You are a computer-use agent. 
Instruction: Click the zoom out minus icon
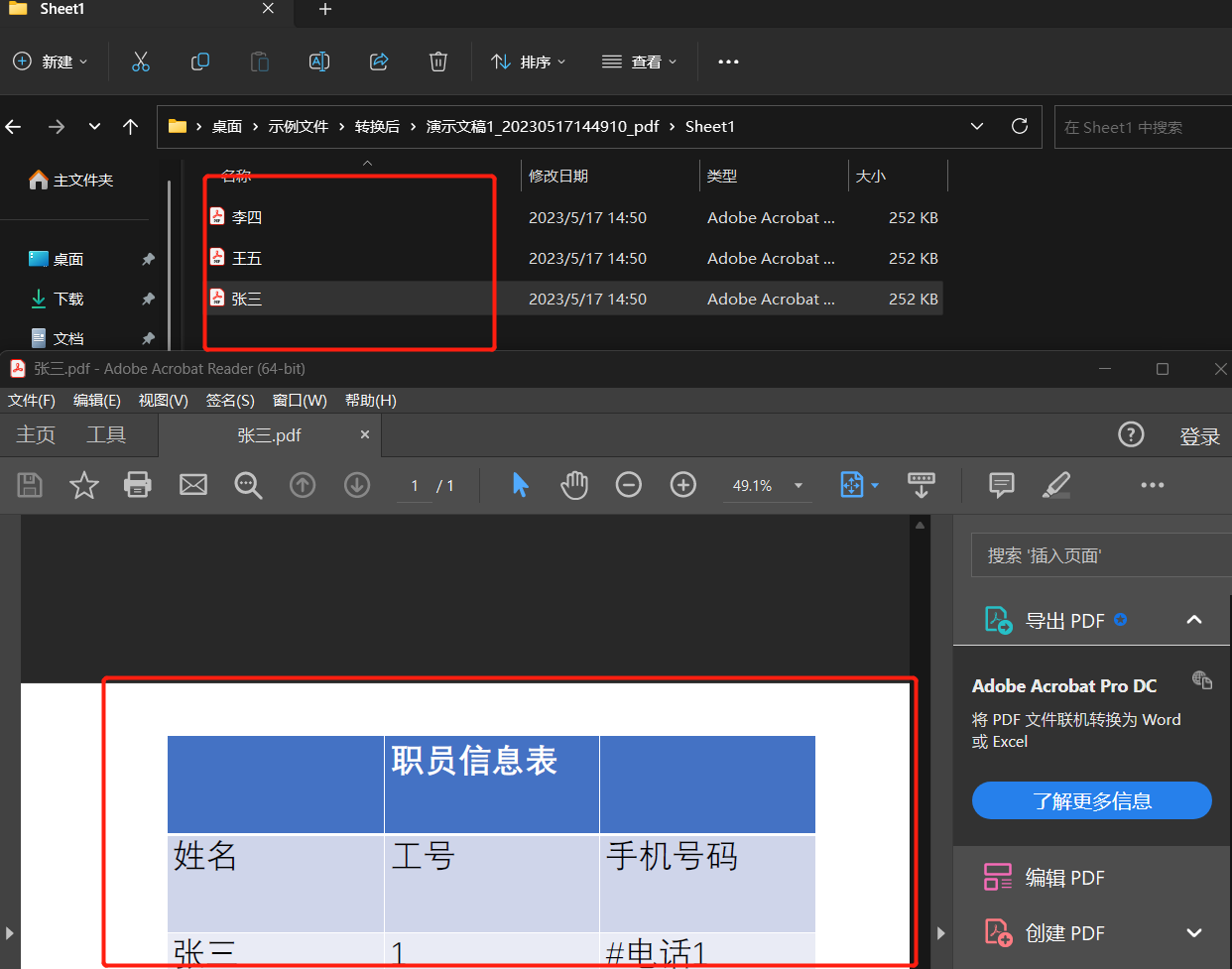click(x=629, y=485)
